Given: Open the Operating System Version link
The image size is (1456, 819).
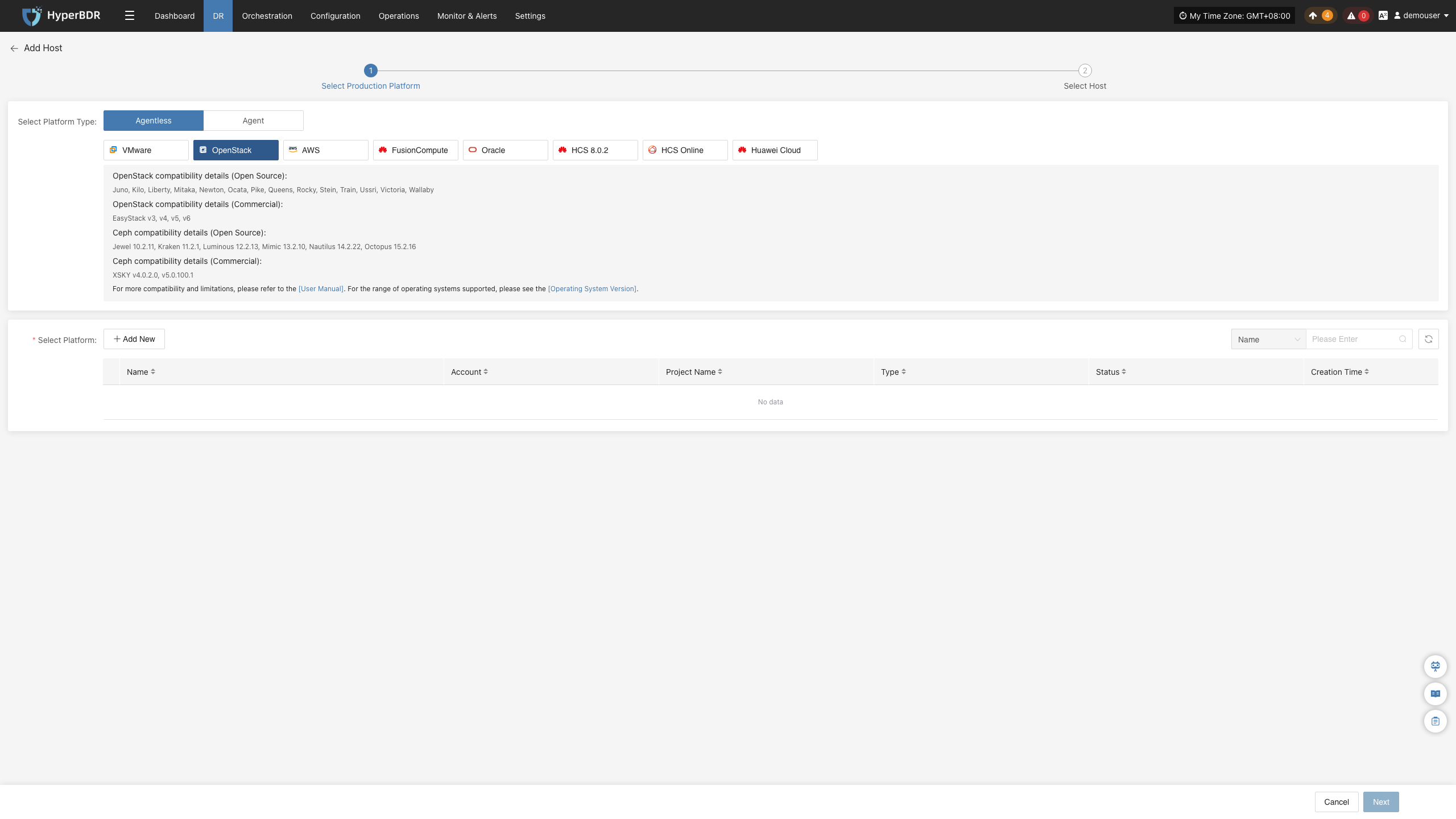Looking at the screenshot, I should pos(592,289).
